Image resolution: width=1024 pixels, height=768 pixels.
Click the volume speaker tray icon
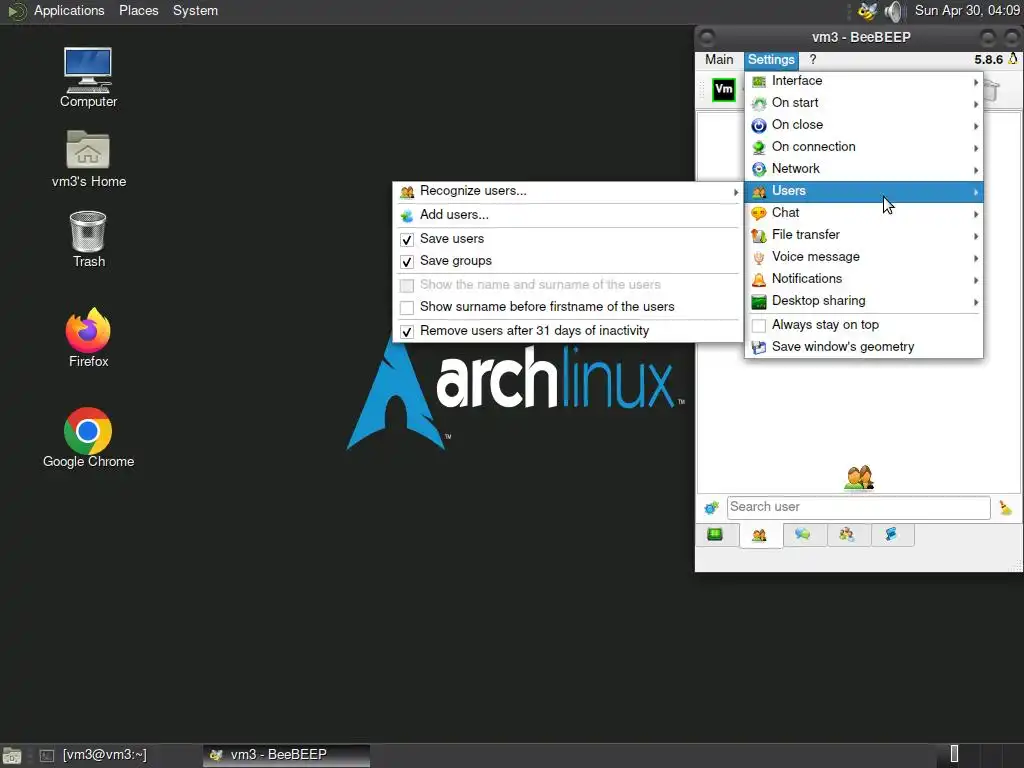[893, 11]
